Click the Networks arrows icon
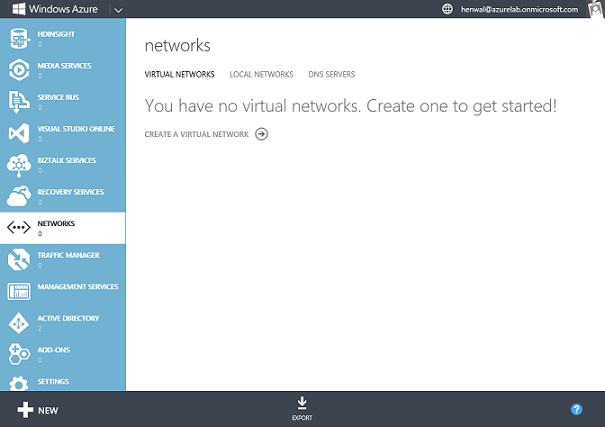The width and height of the screenshot is (605, 427). click(x=19, y=228)
